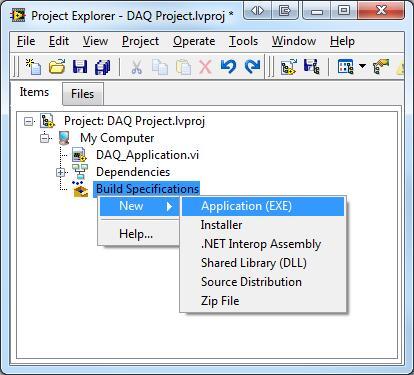Click the second extra title bar button
The image size is (414, 375).
pyautogui.click(x=284, y=11)
